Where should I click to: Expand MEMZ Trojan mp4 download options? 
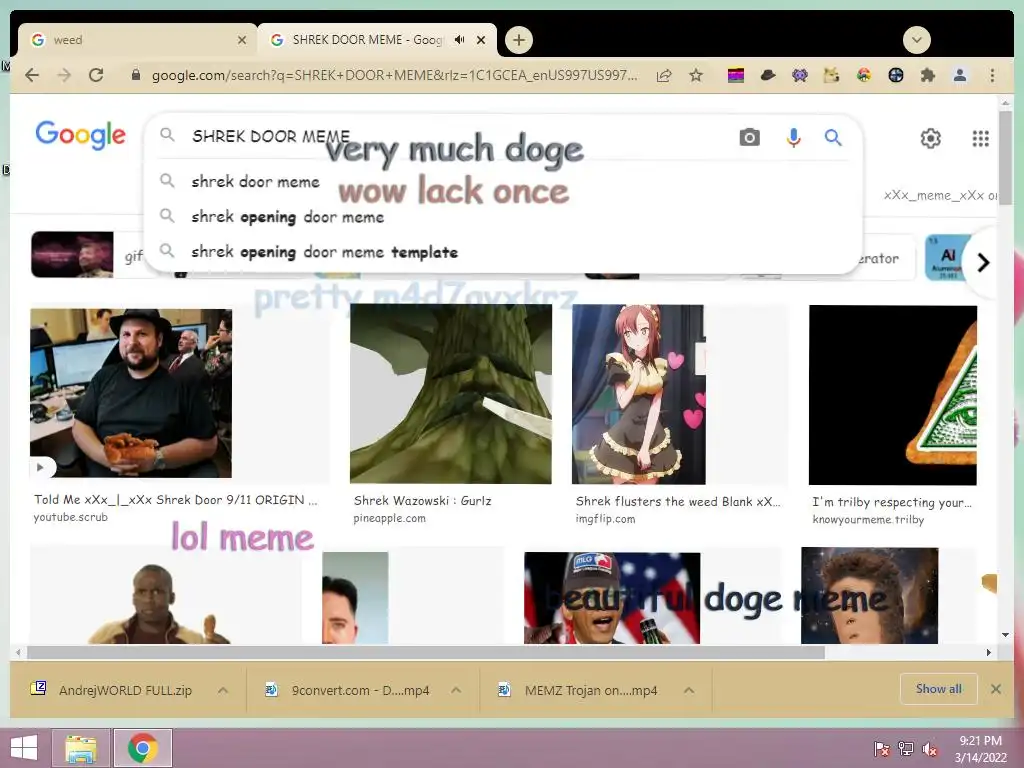[x=689, y=690]
